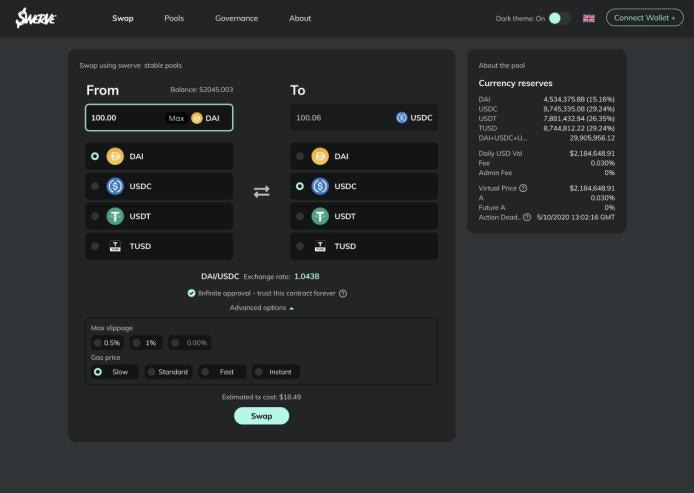Click the exchange rate value 1.0438

pyautogui.click(x=307, y=276)
